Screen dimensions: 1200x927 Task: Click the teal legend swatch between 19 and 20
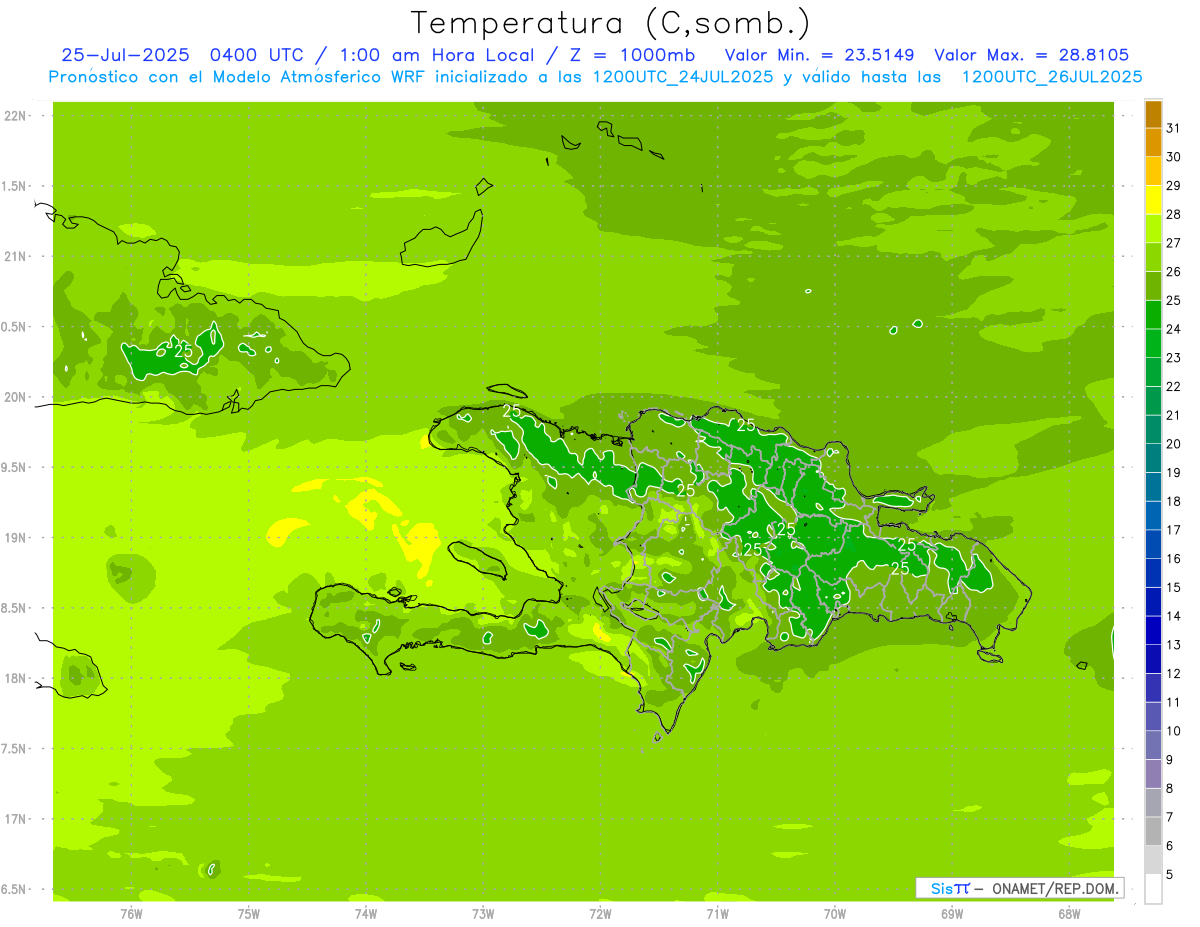1153,458
